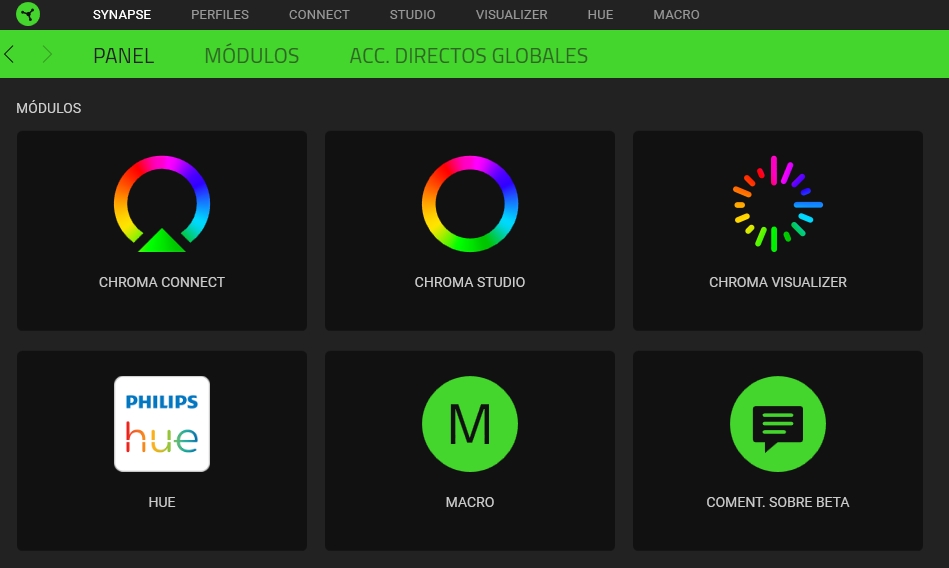
Task: Click the MÓDULOS section heading
Action: click(x=48, y=108)
